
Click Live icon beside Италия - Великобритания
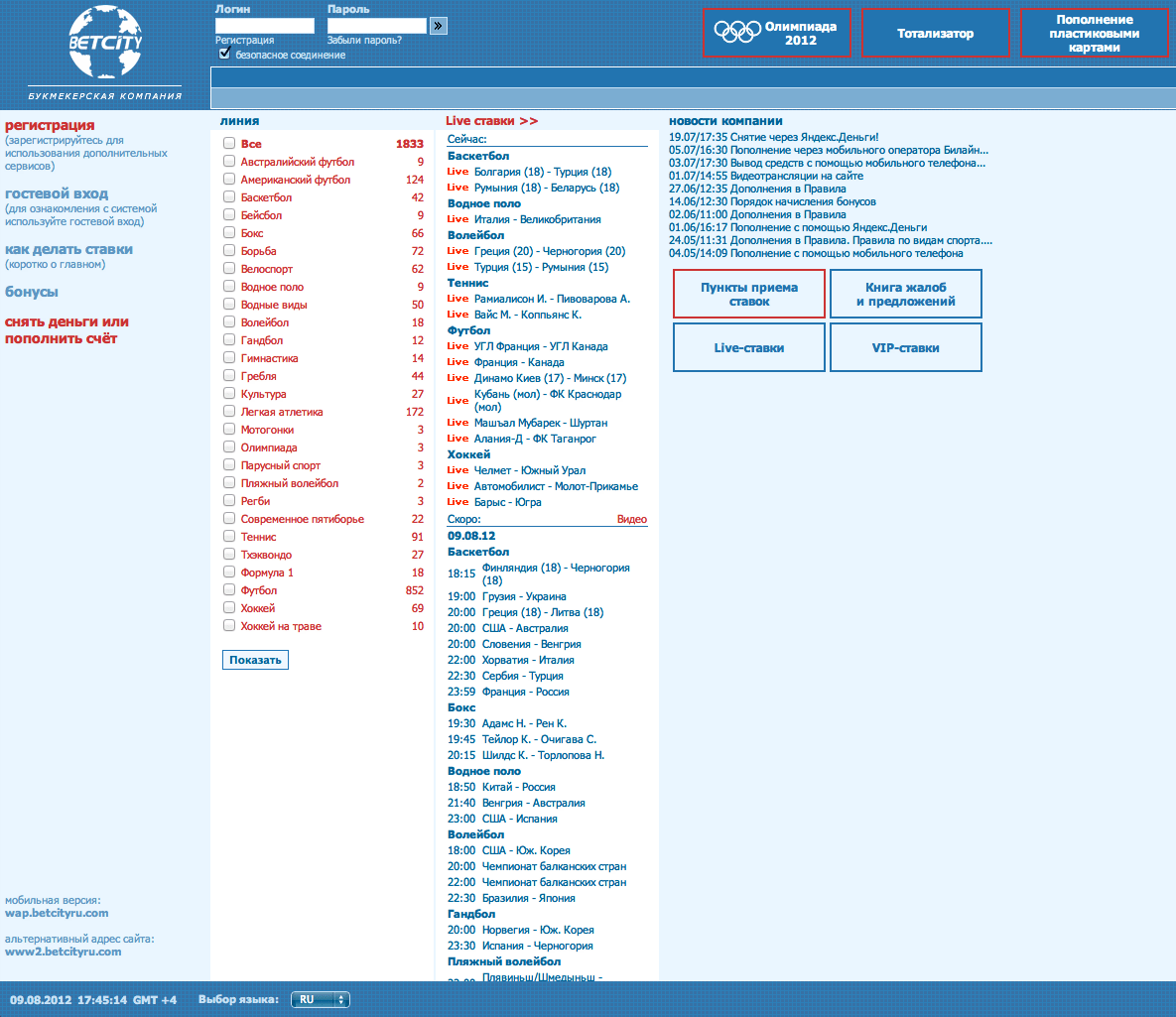point(457,219)
